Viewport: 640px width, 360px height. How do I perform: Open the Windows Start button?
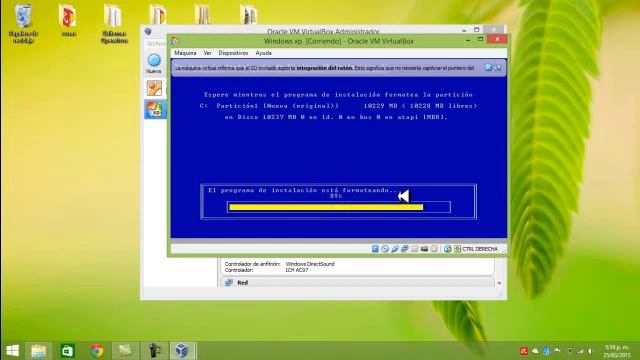coord(12,351)
